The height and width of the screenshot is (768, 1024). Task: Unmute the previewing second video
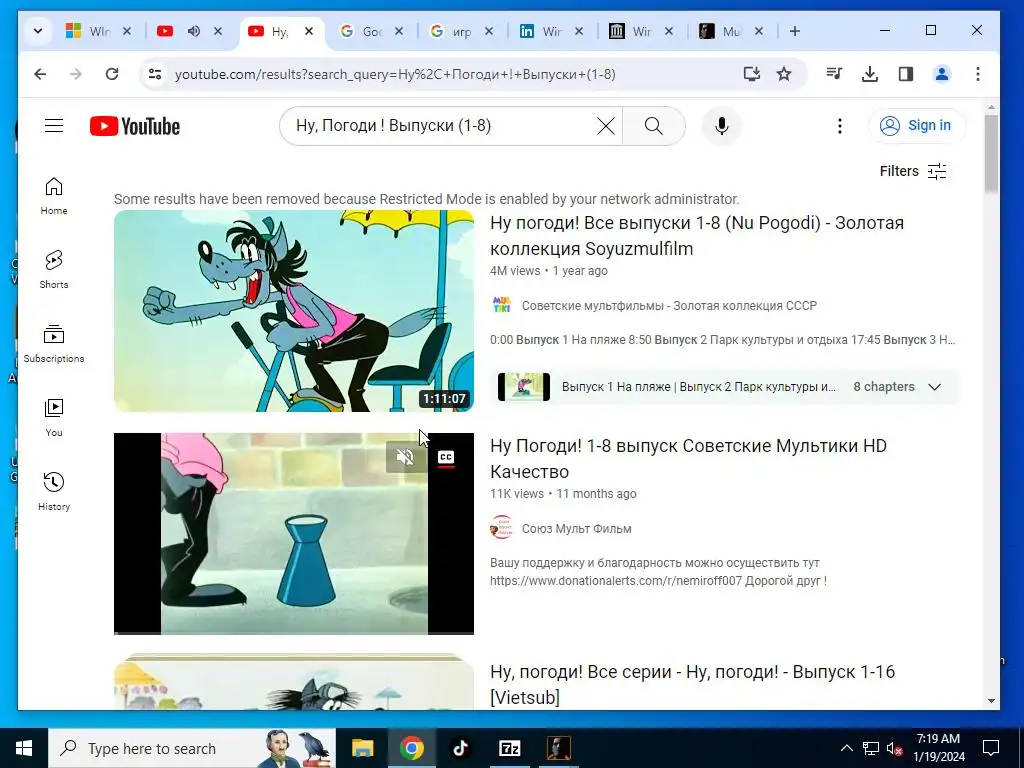click(405, 457)
